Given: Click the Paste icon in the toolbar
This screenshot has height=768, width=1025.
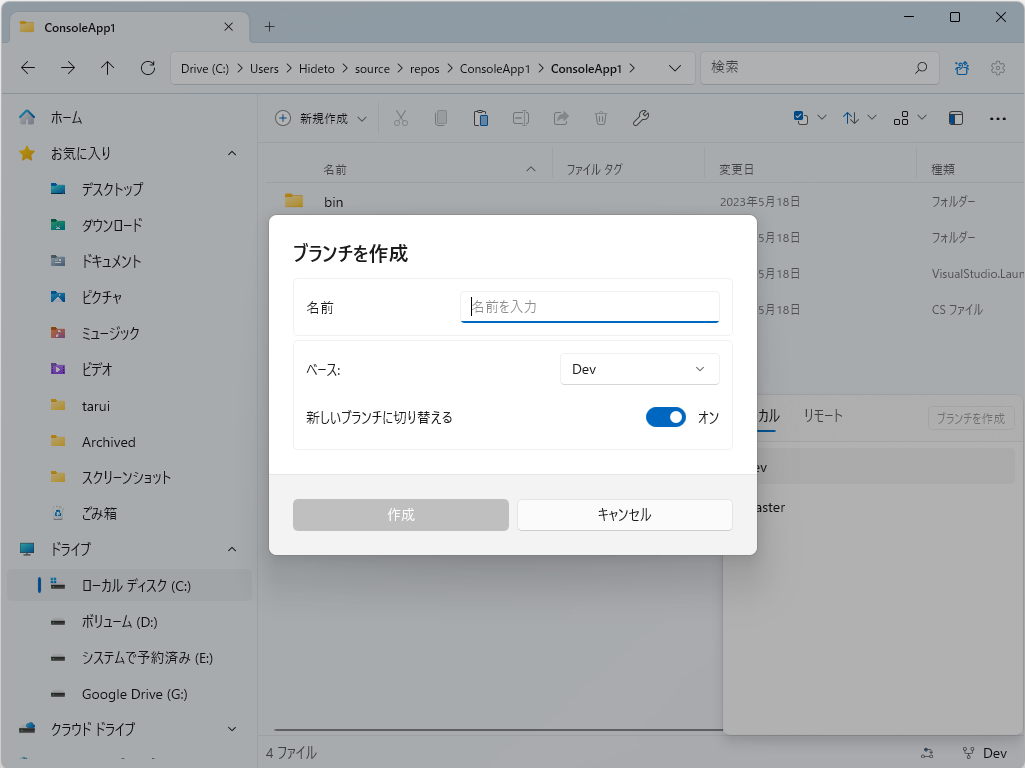Looking at the screenshot, I should pos(480,118).
